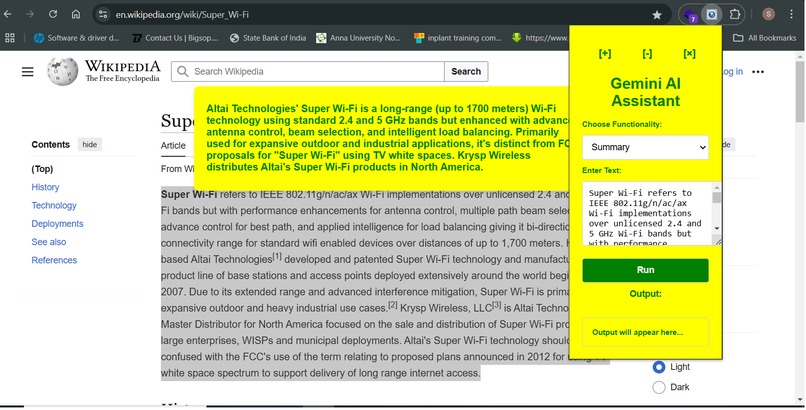Jump to References section
Viewport: 806px width, 410px height.
[x=54, y=260]
